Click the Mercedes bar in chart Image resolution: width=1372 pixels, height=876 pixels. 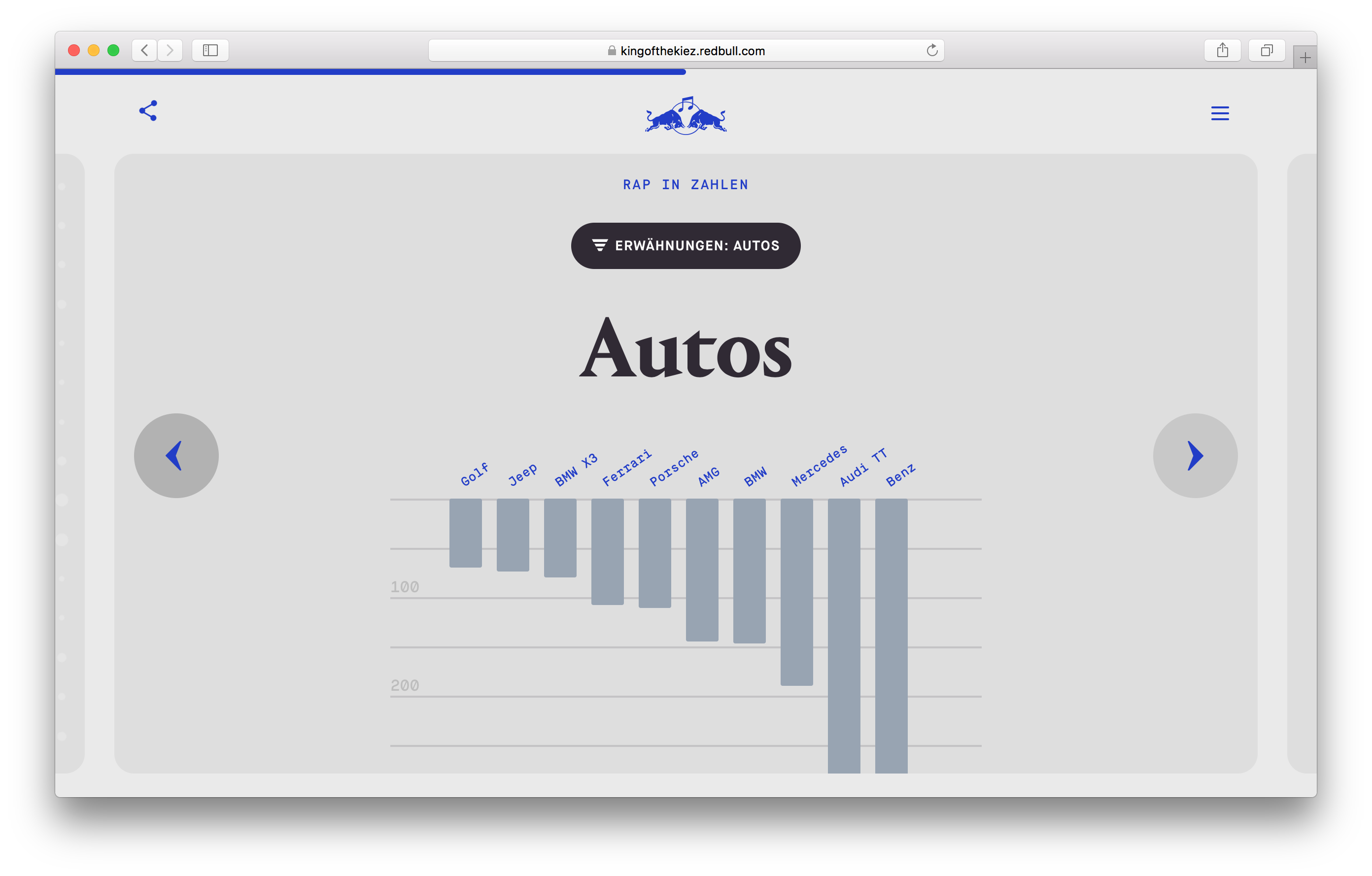coord(796,592)
